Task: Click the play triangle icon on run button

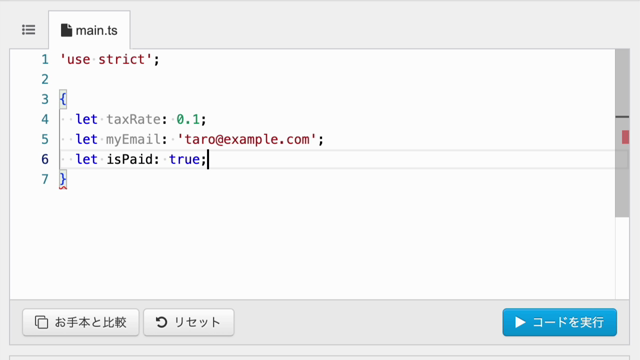Action: (x=520, y=322)
